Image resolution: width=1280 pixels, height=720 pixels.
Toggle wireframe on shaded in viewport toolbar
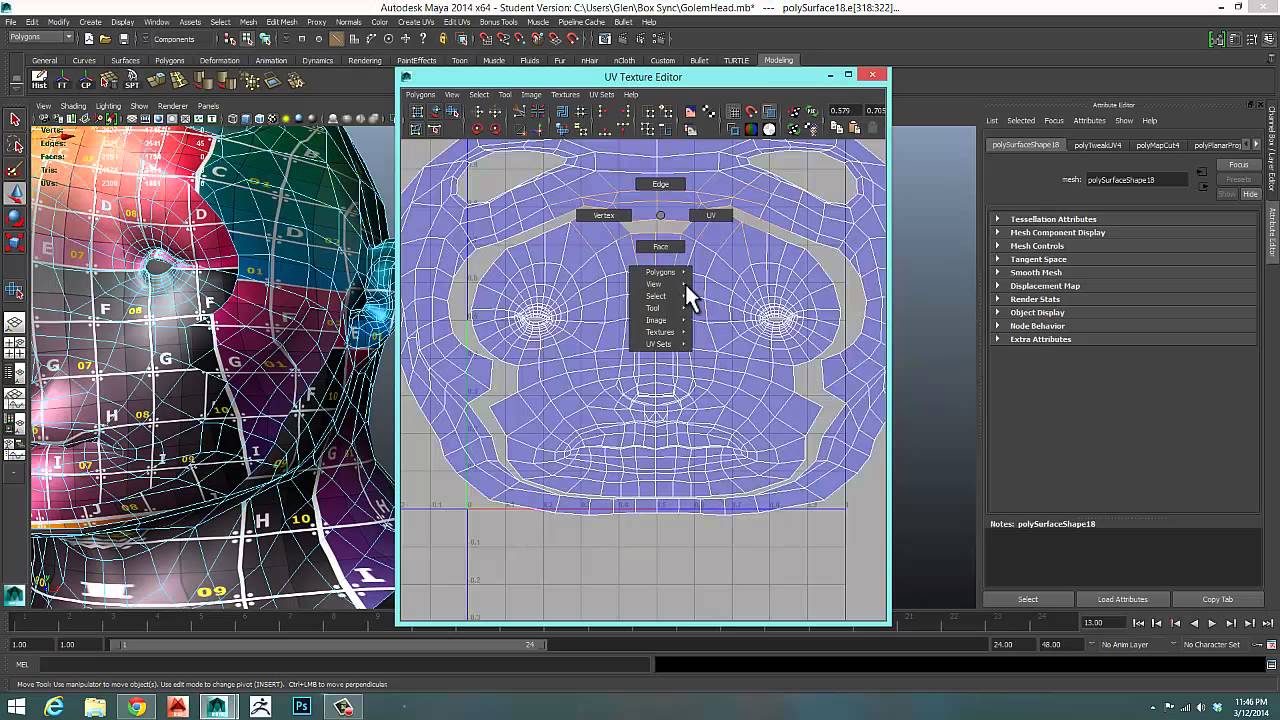(x=260, y=119)
